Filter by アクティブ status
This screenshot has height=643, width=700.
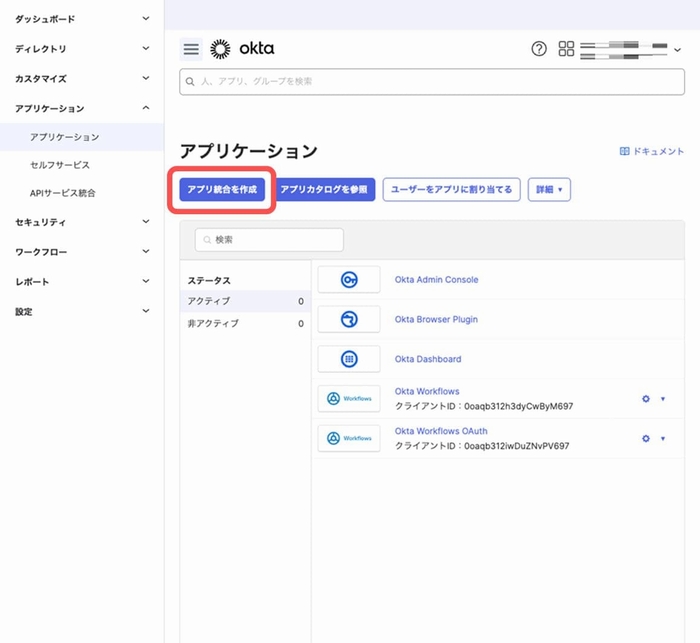pyautogui.click(x=246, y=301)
